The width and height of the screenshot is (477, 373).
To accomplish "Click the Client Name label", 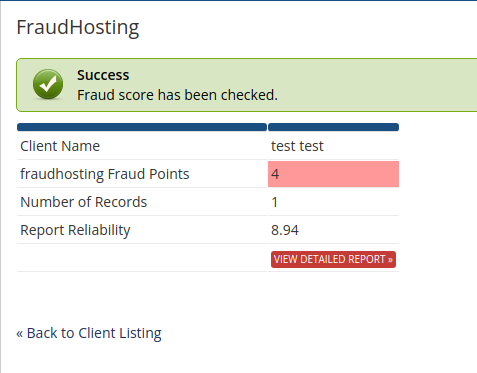I will 60,146.
